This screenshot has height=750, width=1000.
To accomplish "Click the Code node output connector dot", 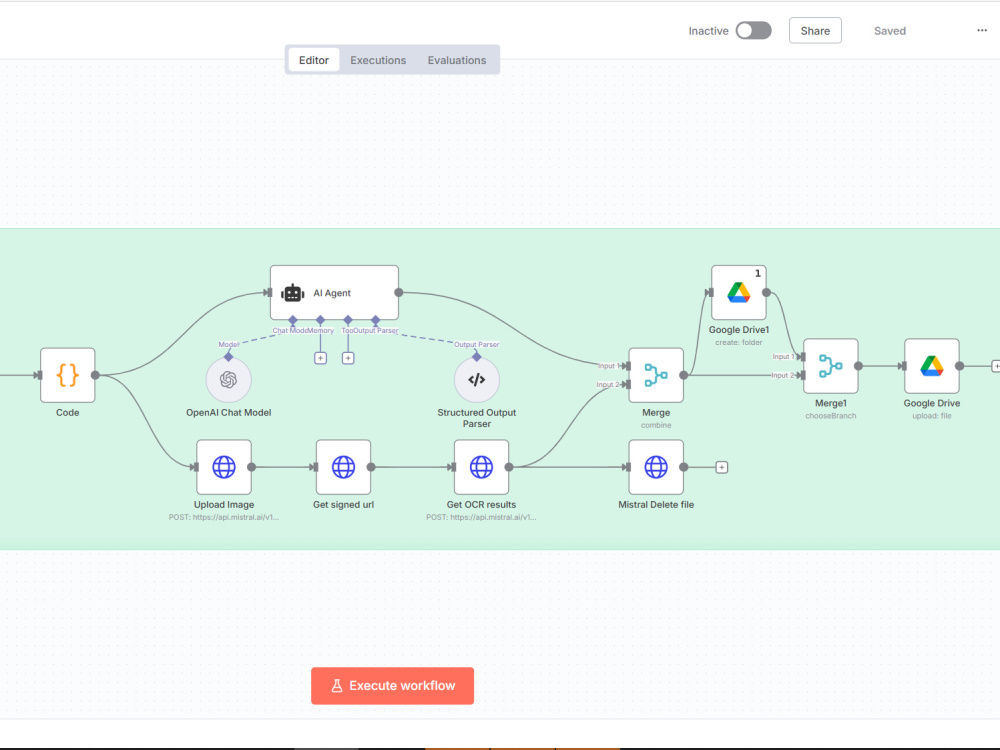I will 95,375.
